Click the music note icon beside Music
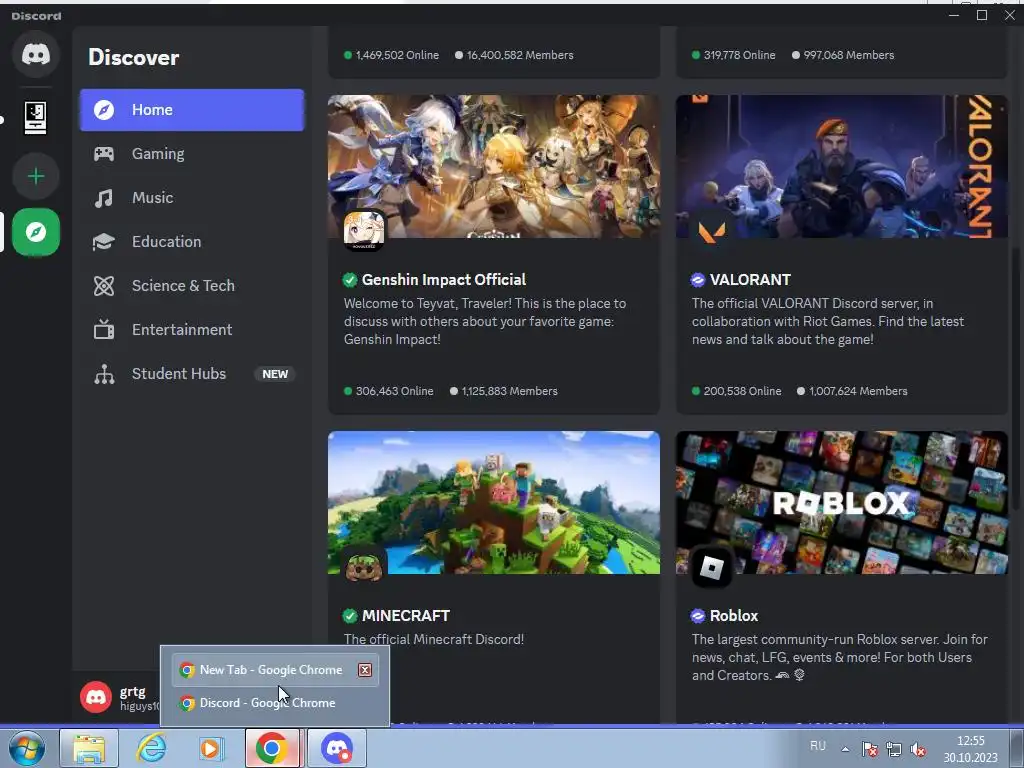 pyautogui.click(x=104, y=198)
